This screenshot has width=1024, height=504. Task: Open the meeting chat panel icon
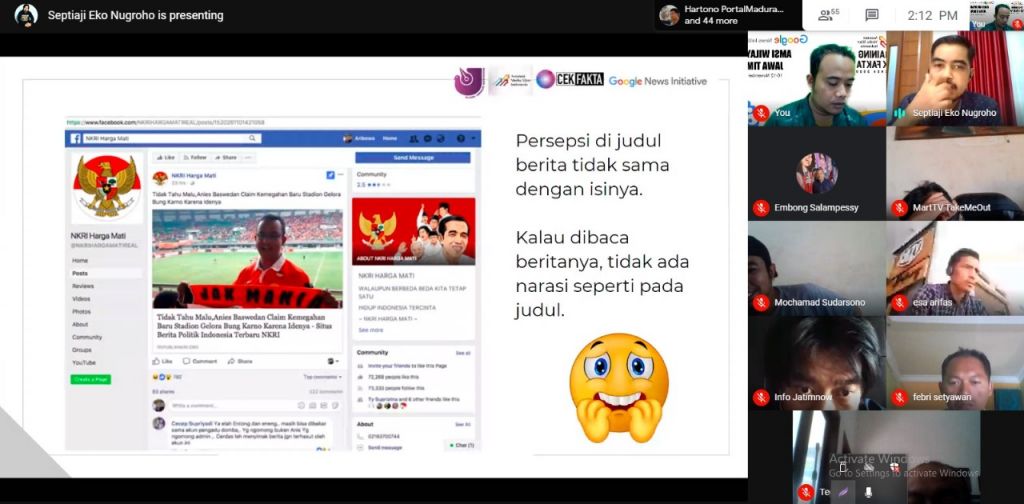click(872, 15)
